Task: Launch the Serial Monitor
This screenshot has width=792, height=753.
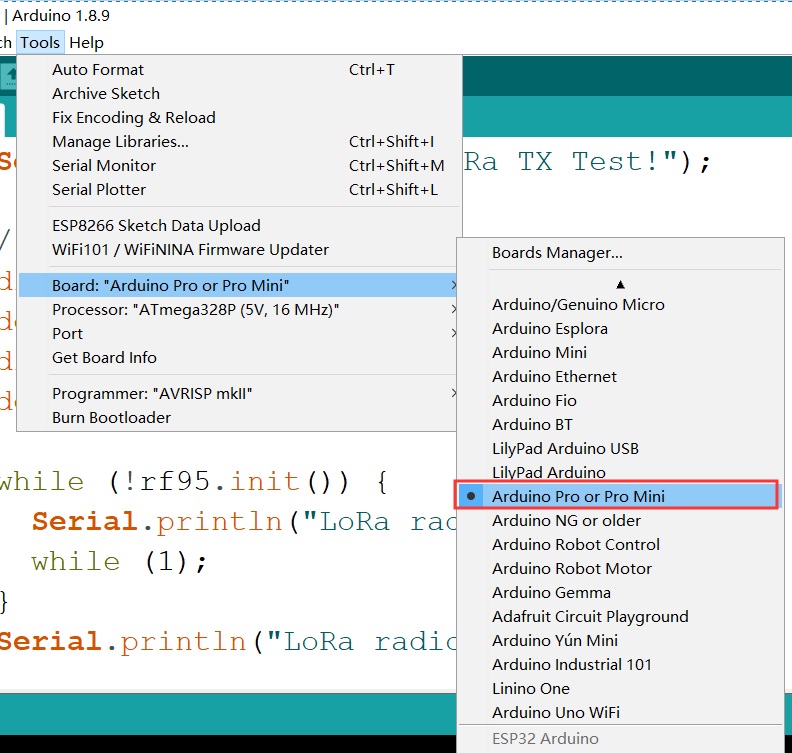Action: click(237, 166)
